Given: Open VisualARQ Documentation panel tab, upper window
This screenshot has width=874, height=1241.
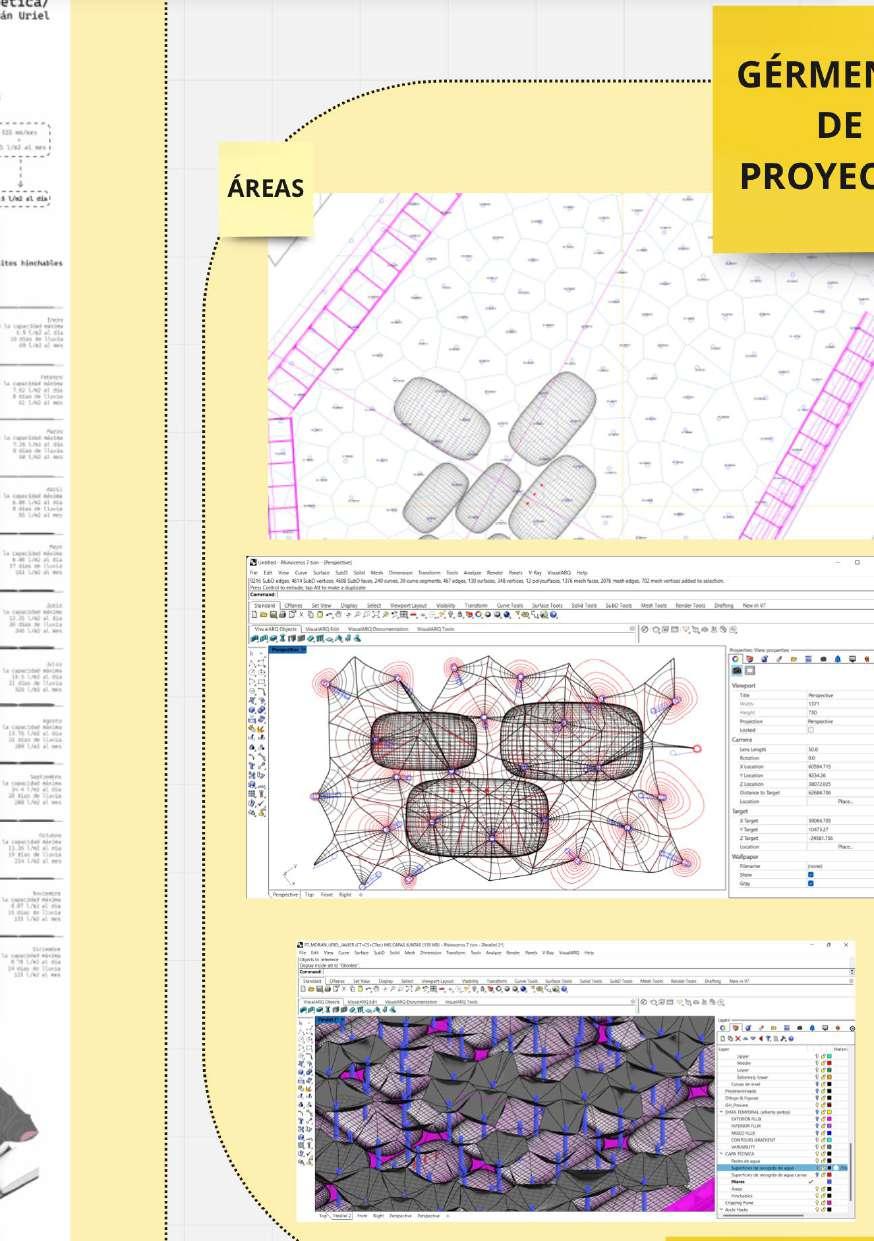Looking at the screenshot, I should tap(378, 629).
